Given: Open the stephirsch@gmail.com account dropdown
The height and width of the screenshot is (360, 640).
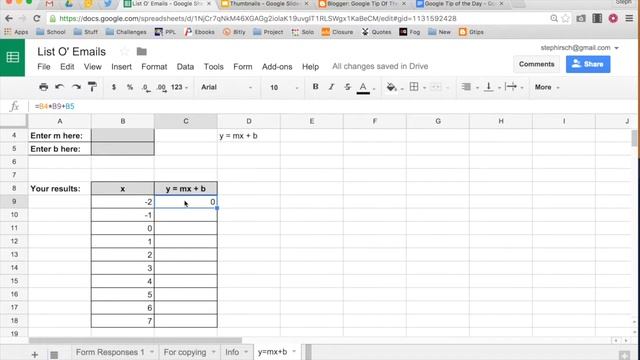Looking at the screenshot, I should click(x=579, y=48).
